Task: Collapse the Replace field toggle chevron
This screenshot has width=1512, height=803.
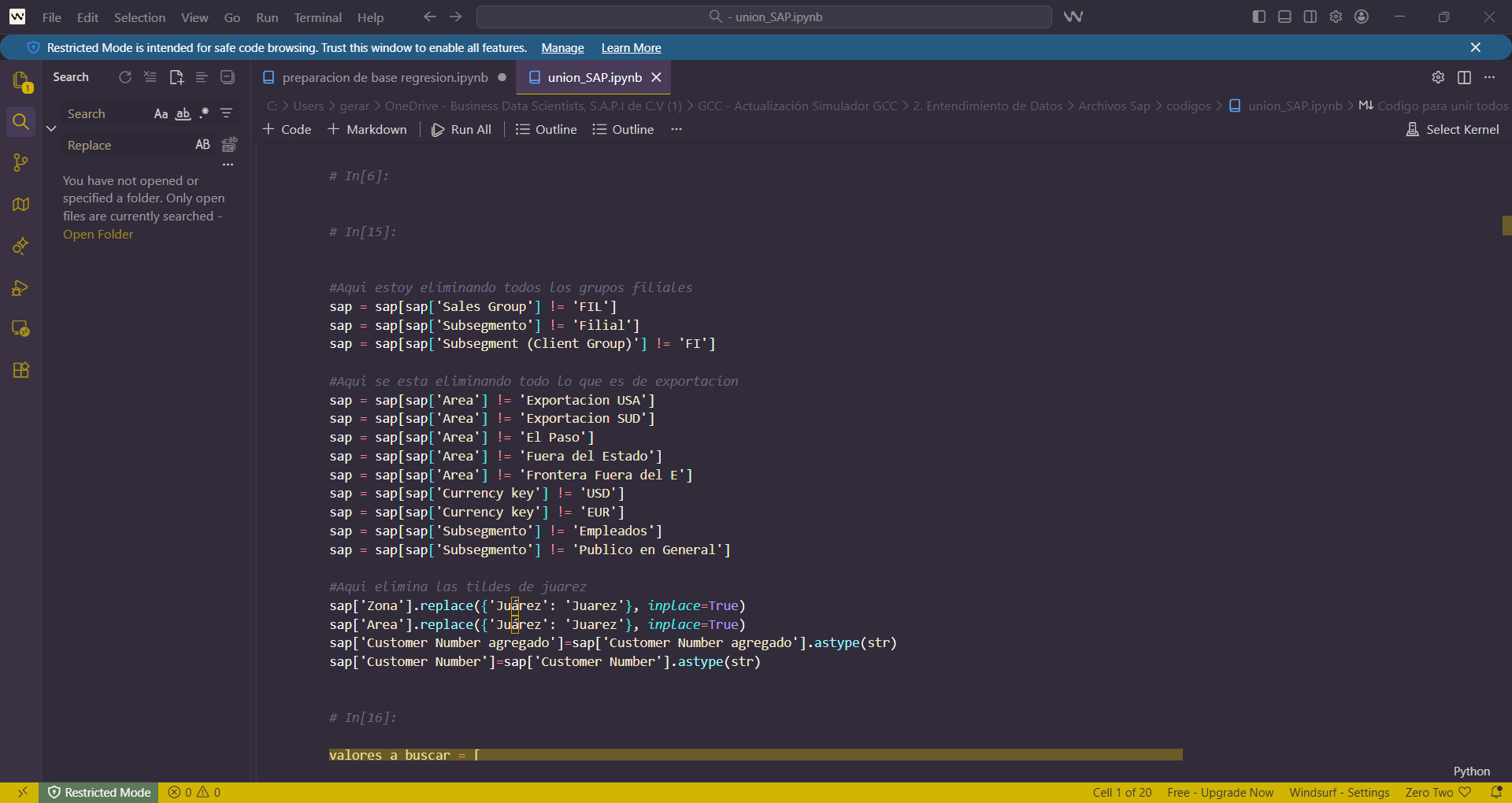Action: (51, 128)
